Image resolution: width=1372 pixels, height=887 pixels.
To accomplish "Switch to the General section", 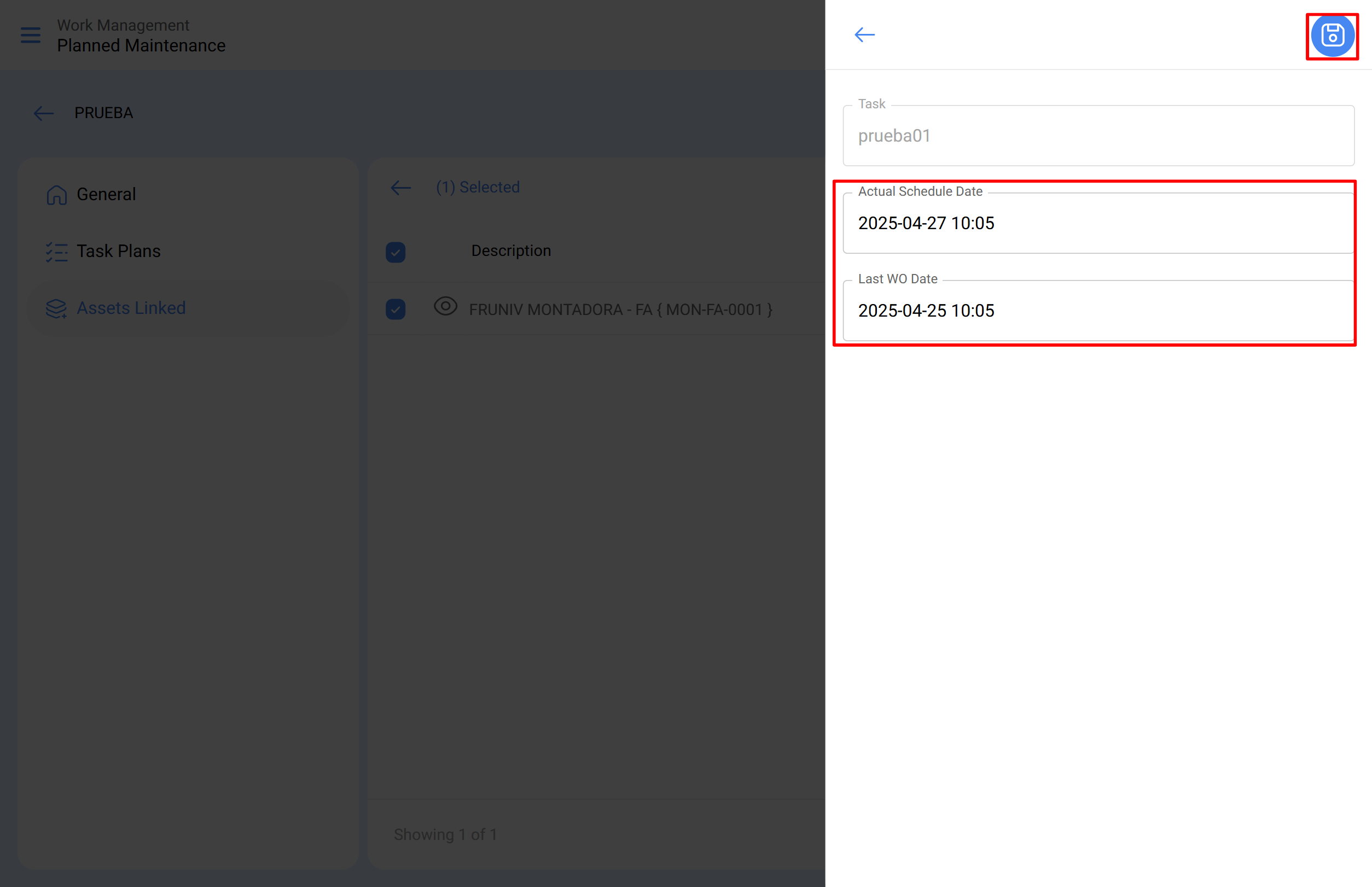I will 106,195.
